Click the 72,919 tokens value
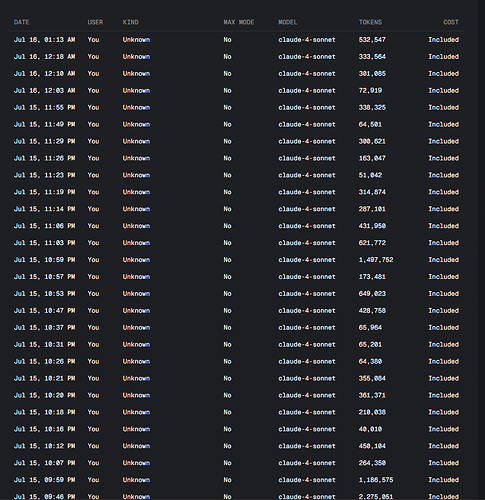The image size is (485, 500). (x=370, y=90)
